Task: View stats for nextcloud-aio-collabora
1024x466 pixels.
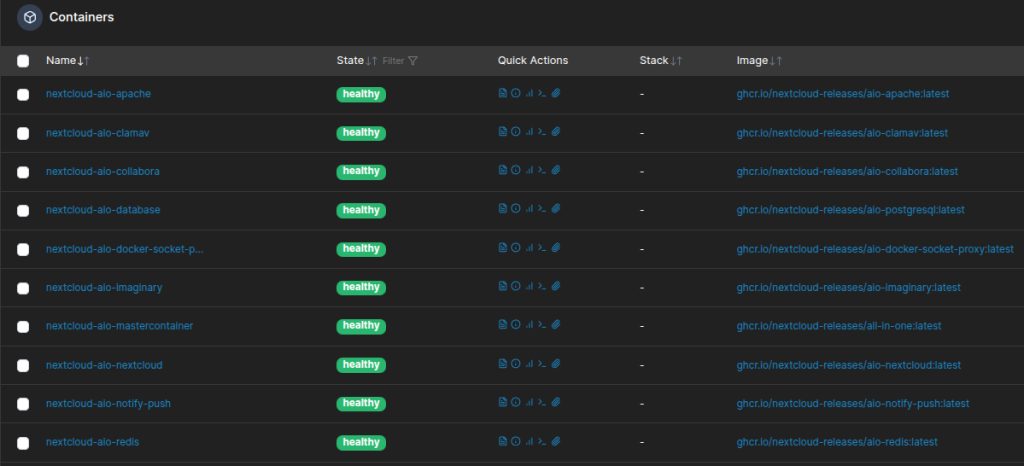Action: coord(529,171)
